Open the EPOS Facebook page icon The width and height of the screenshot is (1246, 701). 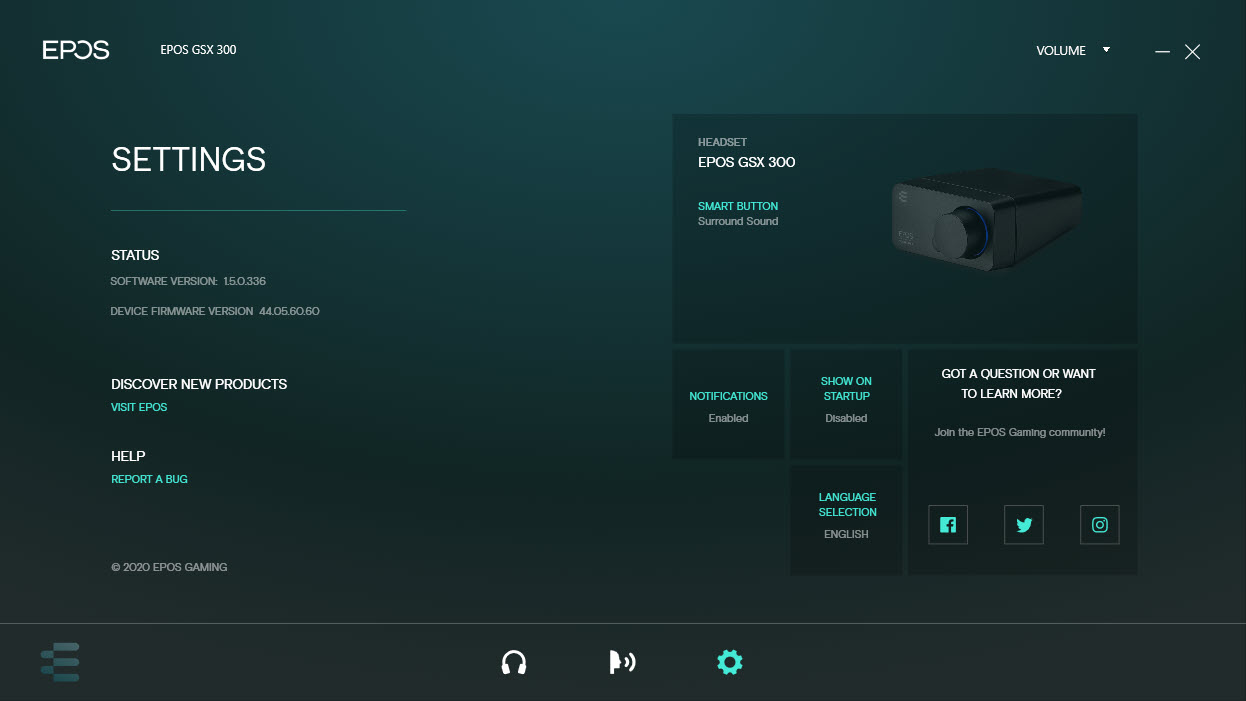tap(948, 525)
